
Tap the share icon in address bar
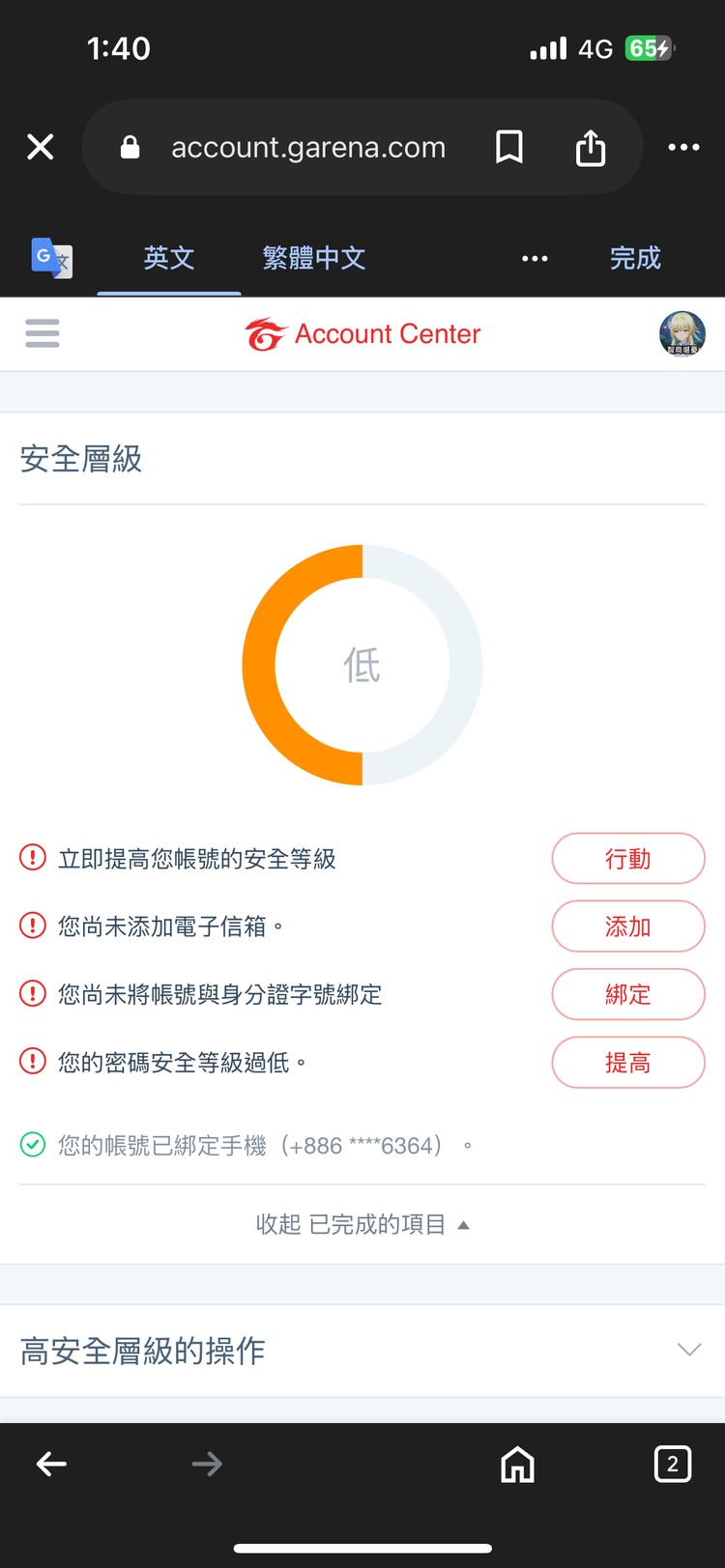click(x=591, y=148)
